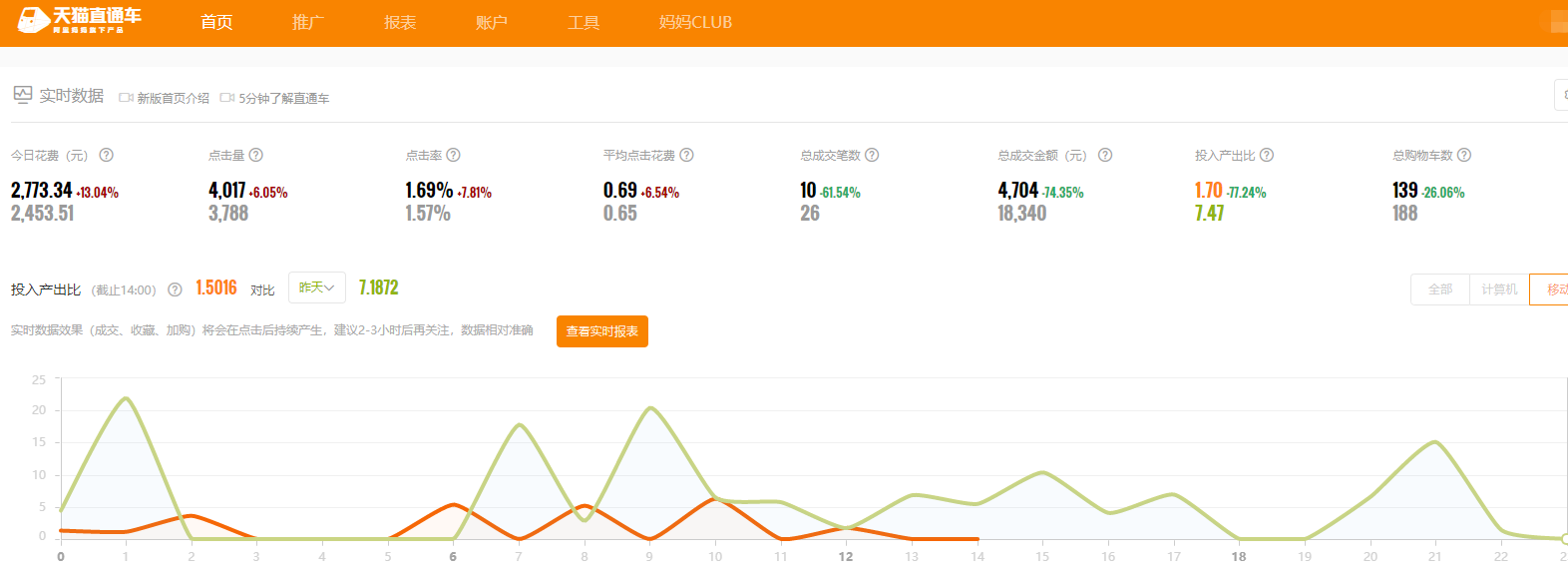Switch to the 全部 device tab
The image size is (1568, 578).
(x=1440, y=289)
